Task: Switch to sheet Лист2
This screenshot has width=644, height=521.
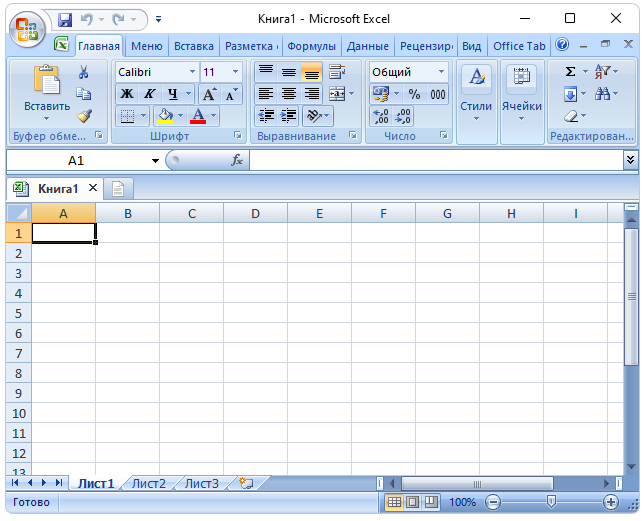Action: tap(149, 484)
